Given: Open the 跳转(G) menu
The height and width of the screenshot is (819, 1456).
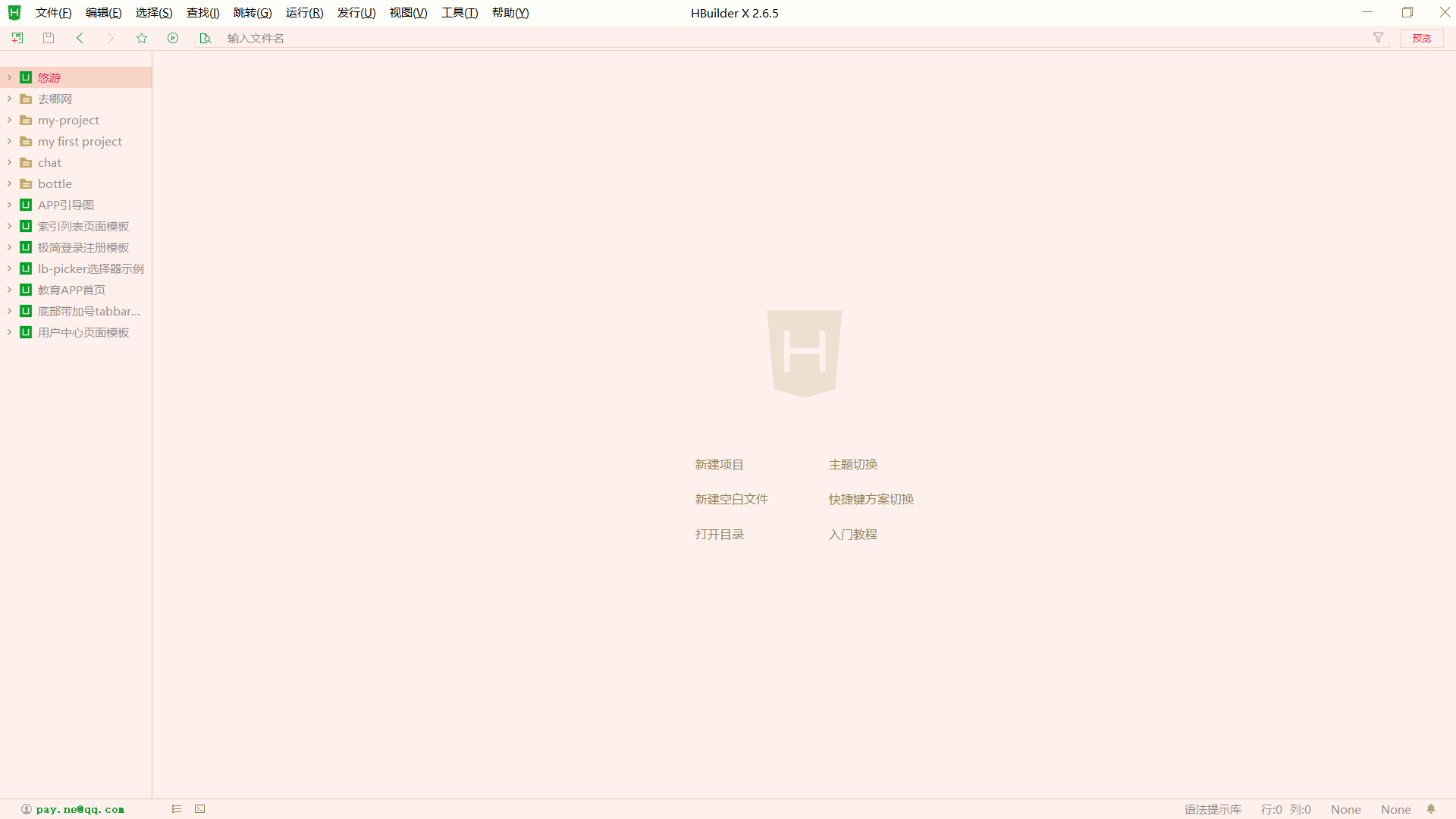Looking at the screenshot, I should [x=253, y=13].
